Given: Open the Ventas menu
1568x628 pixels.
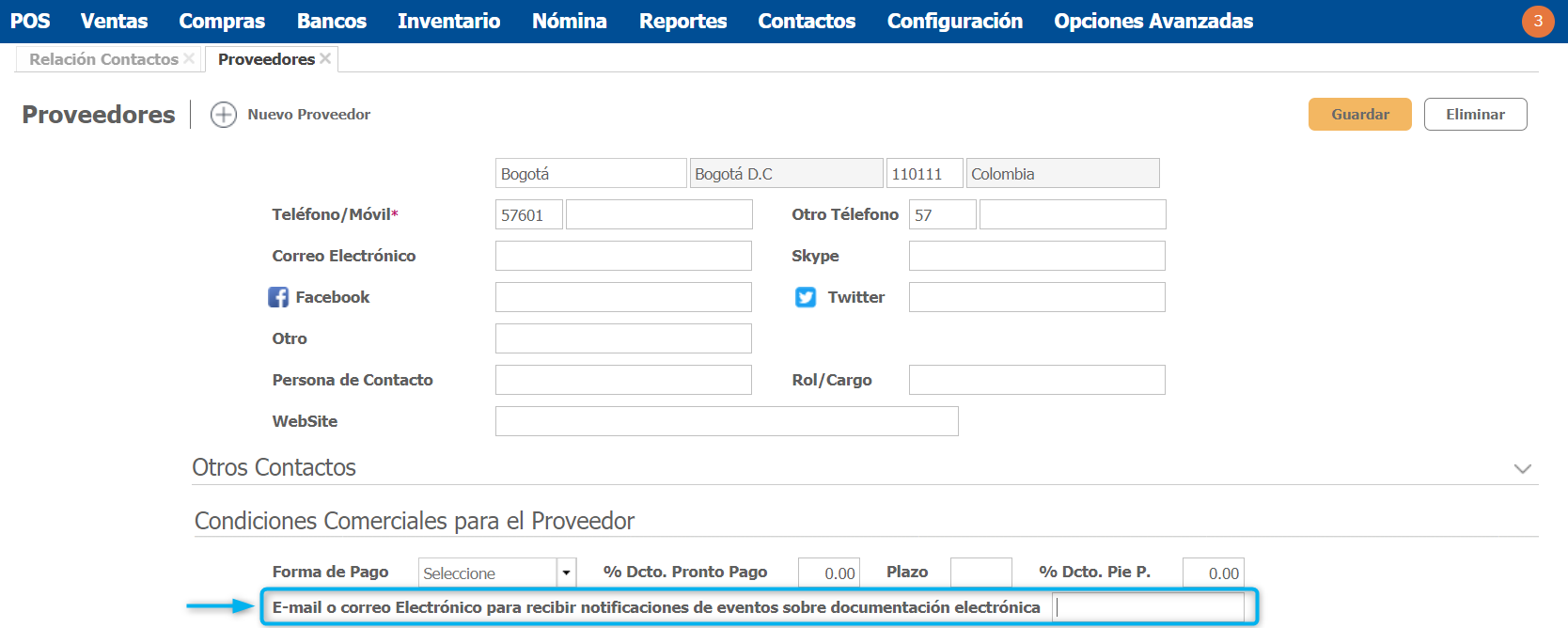Looking at the screenshot, I should click(x=114, y=21).
